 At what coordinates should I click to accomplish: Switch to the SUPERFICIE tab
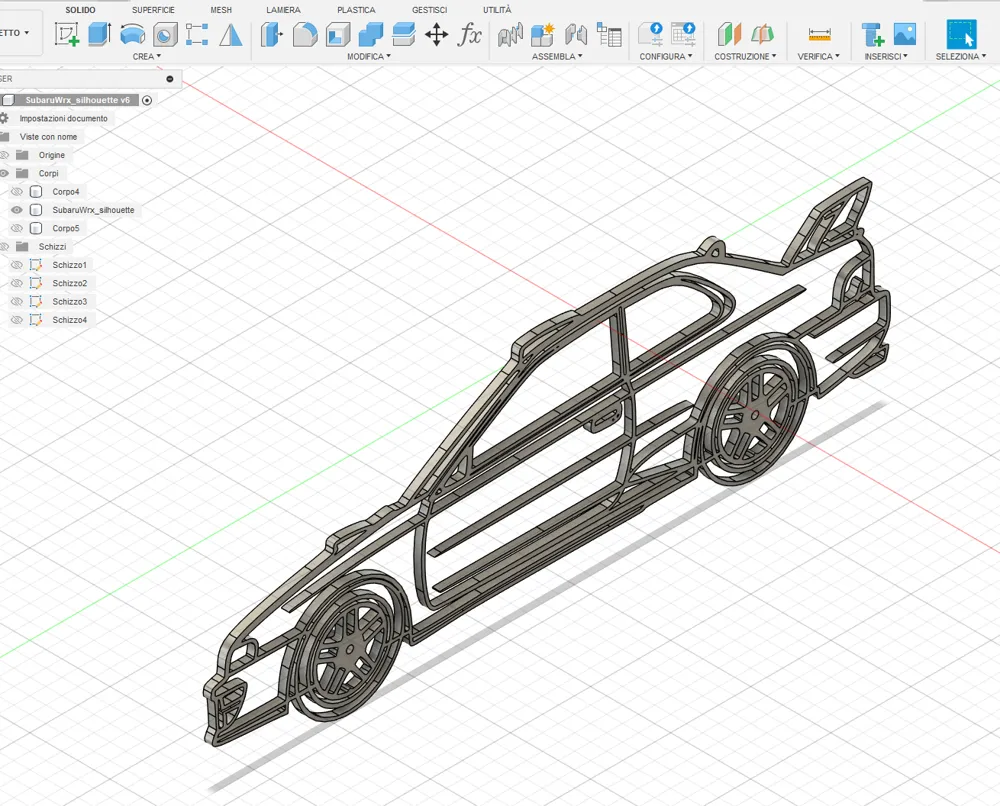click(x=153, y=10)
